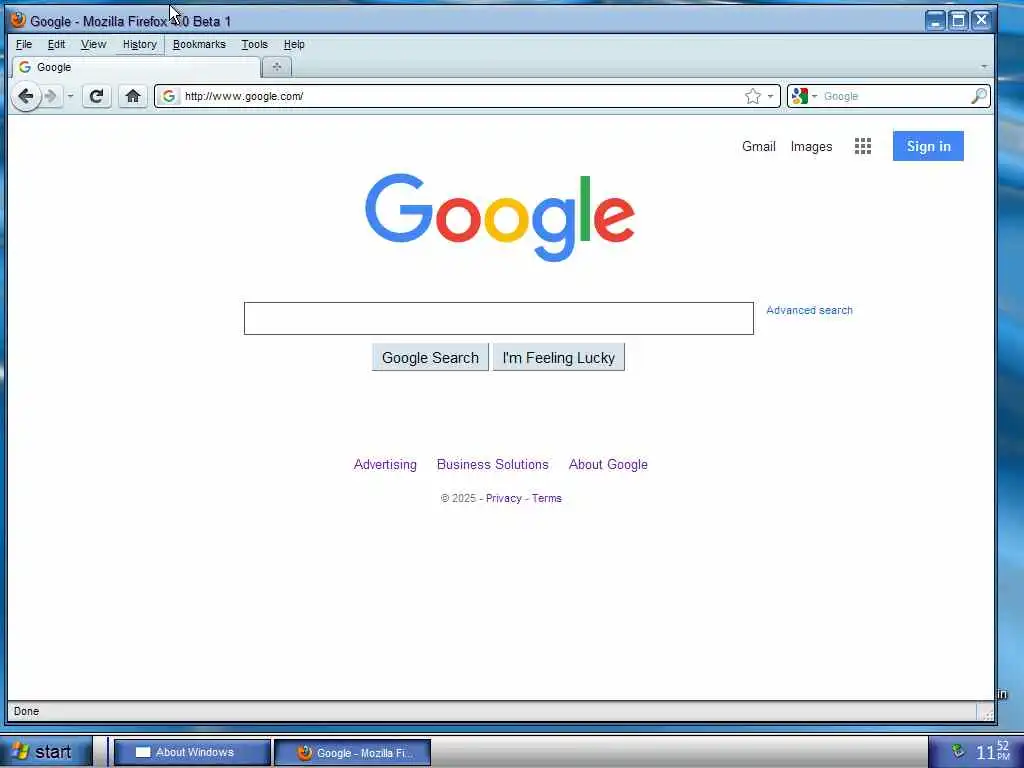Open the Privacy link

pos(504,498)
